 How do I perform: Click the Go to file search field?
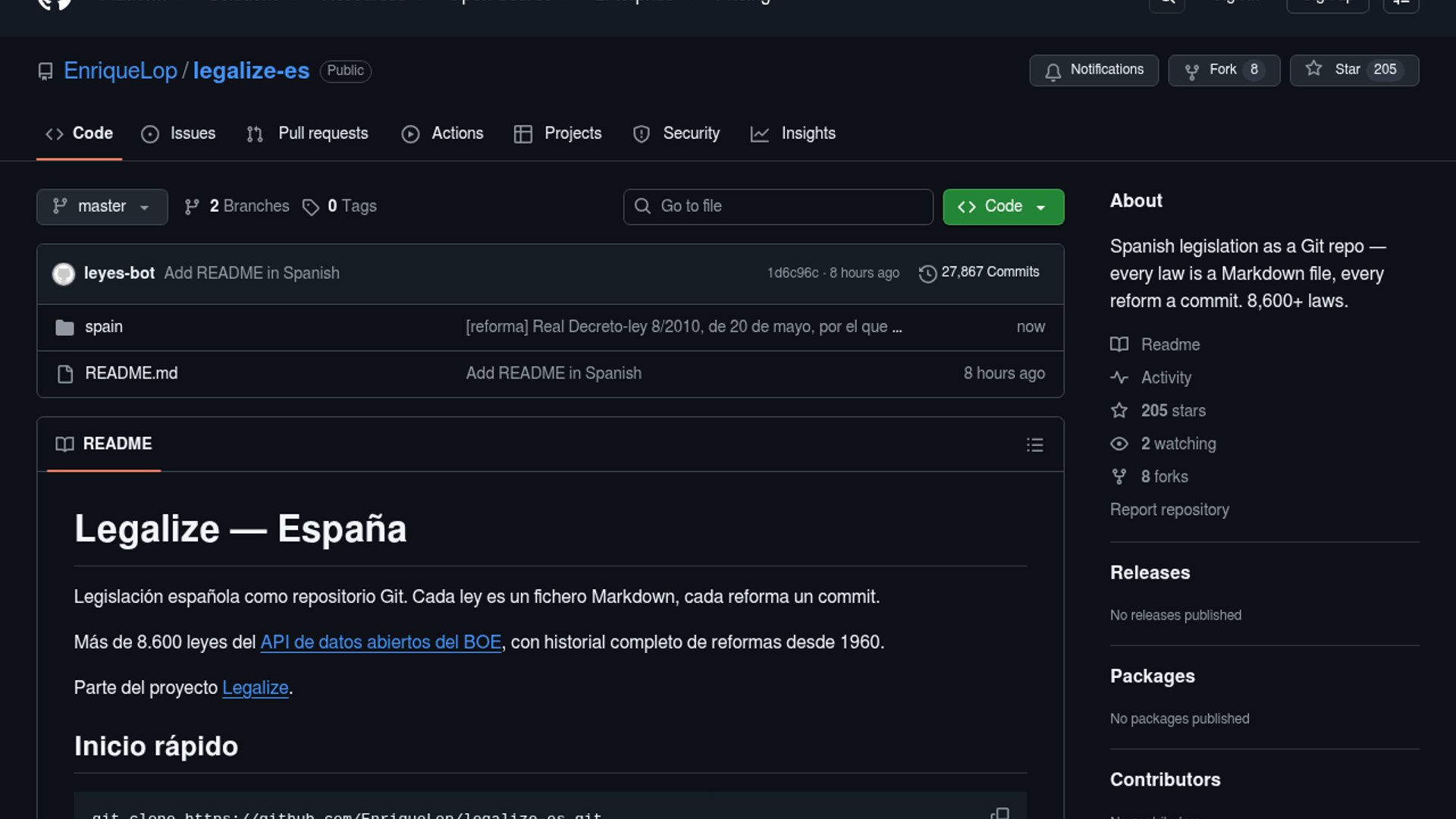[x=778, y=206]
